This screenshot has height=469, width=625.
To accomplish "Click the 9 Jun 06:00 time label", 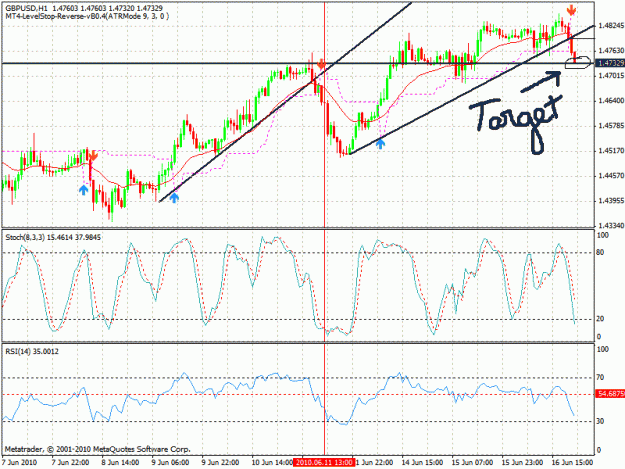I will pyautogui.click(x=170, y=463).
